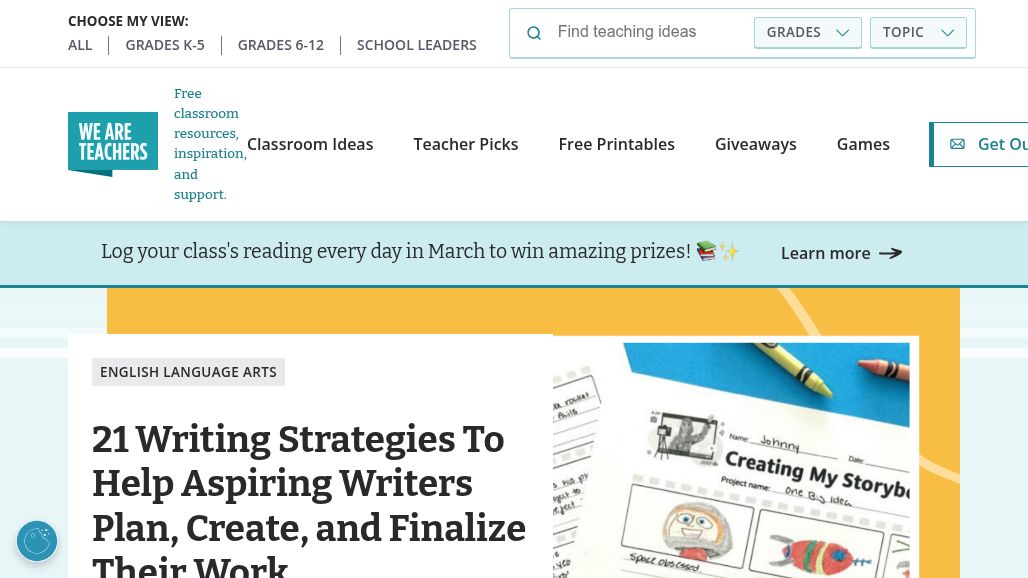Select the ALL view option
The image size is (1028, 578).
[x=80, y=45]
